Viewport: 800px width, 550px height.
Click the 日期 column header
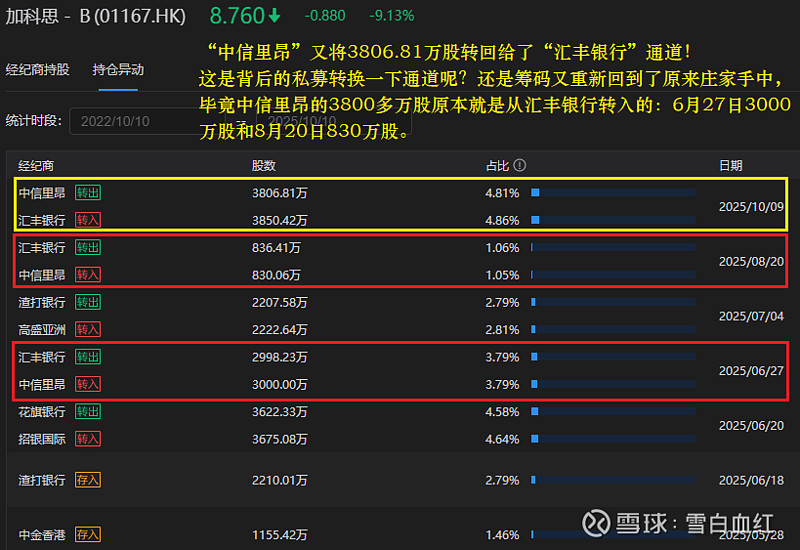point(731,166)
